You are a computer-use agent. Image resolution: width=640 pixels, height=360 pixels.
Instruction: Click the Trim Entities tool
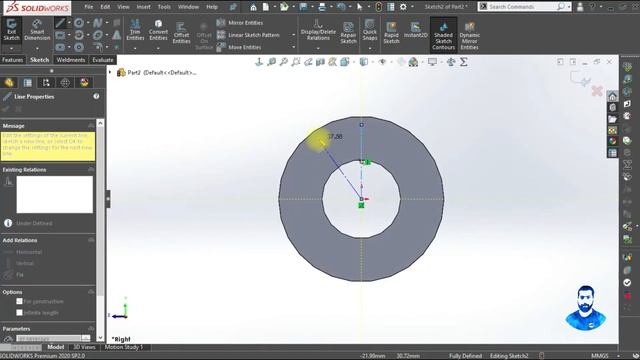coord(135,30)
